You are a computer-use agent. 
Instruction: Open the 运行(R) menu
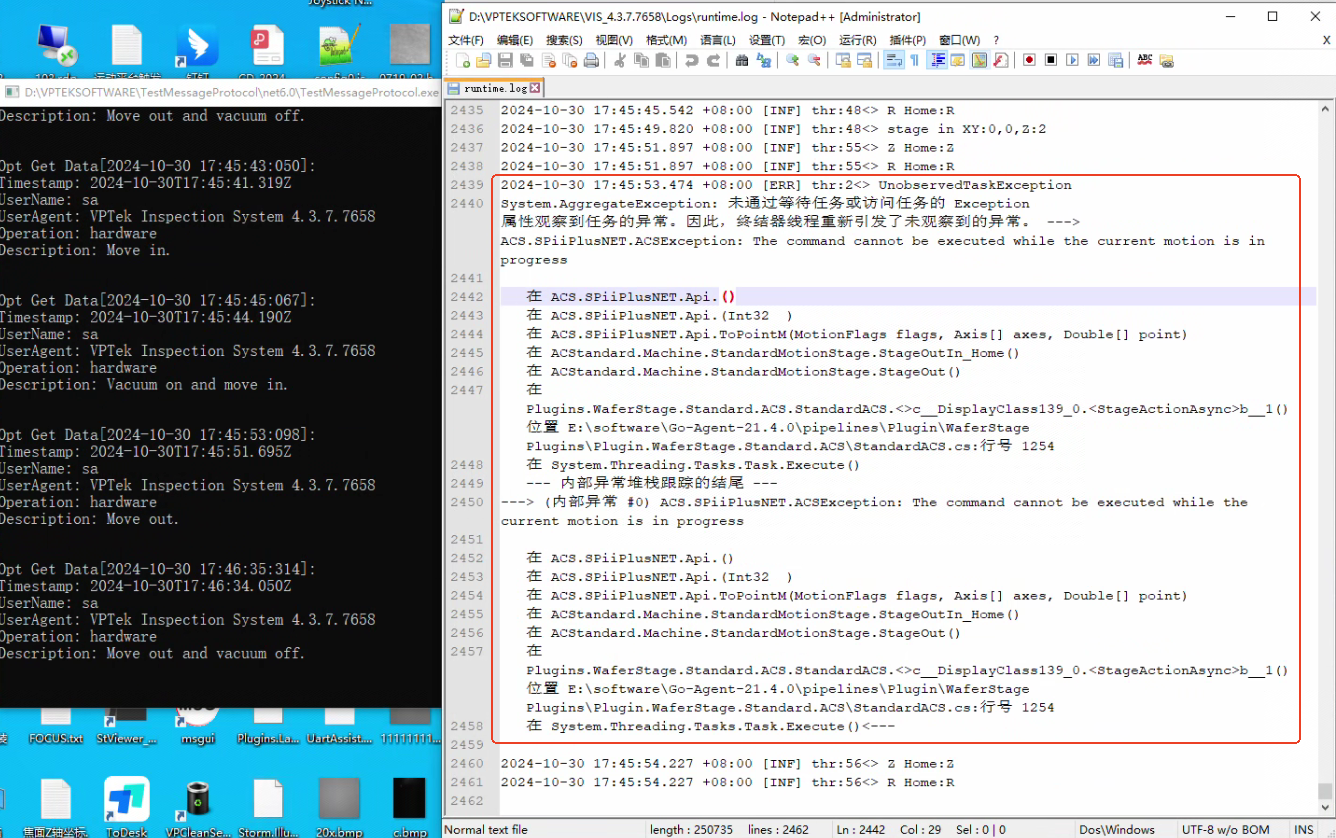pos(858,40)
